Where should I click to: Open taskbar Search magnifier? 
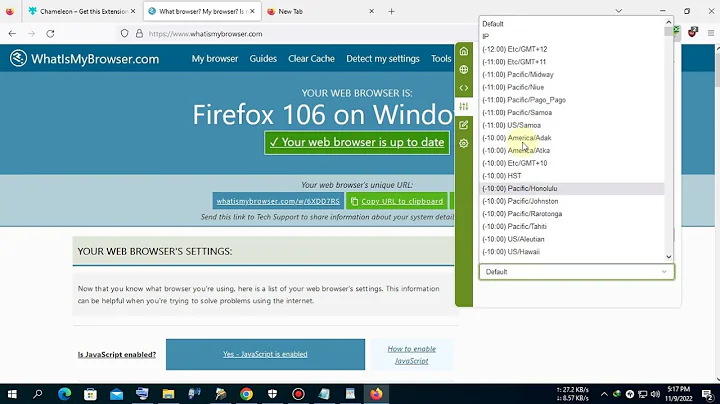coord(38,394)
